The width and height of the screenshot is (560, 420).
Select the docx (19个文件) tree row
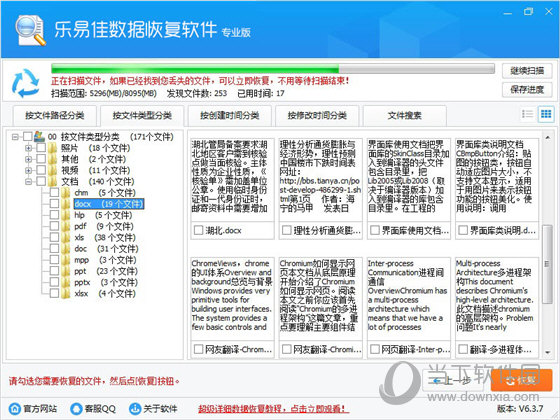(x=109, y=204)
